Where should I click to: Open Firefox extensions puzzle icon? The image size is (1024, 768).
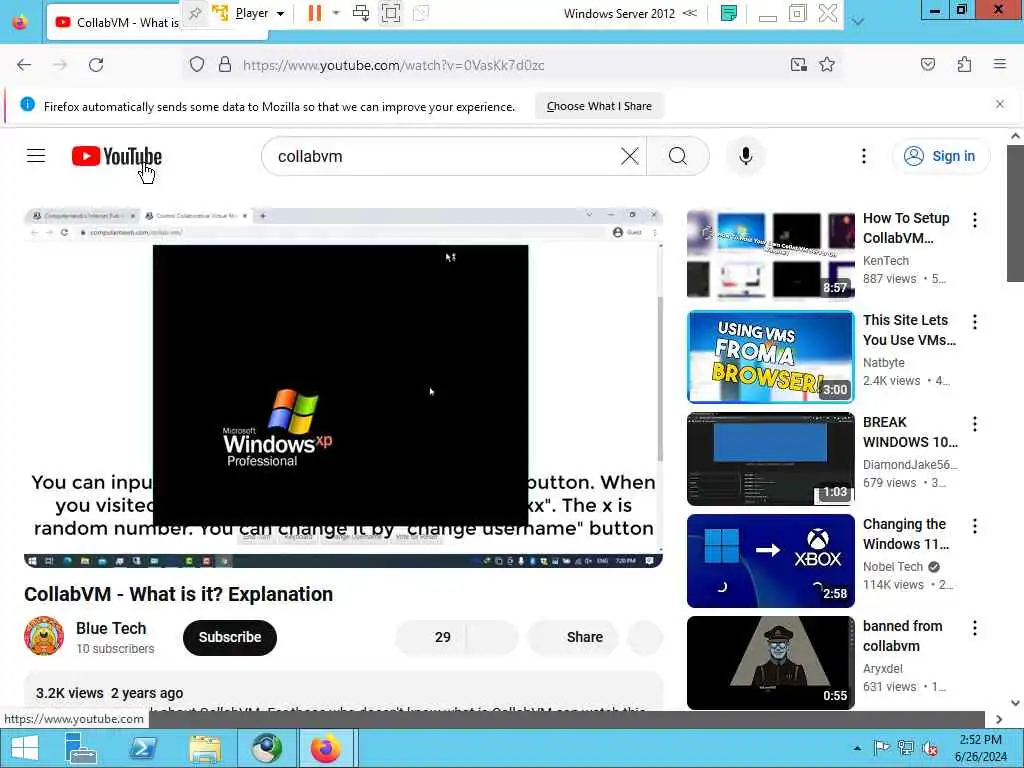965,65
